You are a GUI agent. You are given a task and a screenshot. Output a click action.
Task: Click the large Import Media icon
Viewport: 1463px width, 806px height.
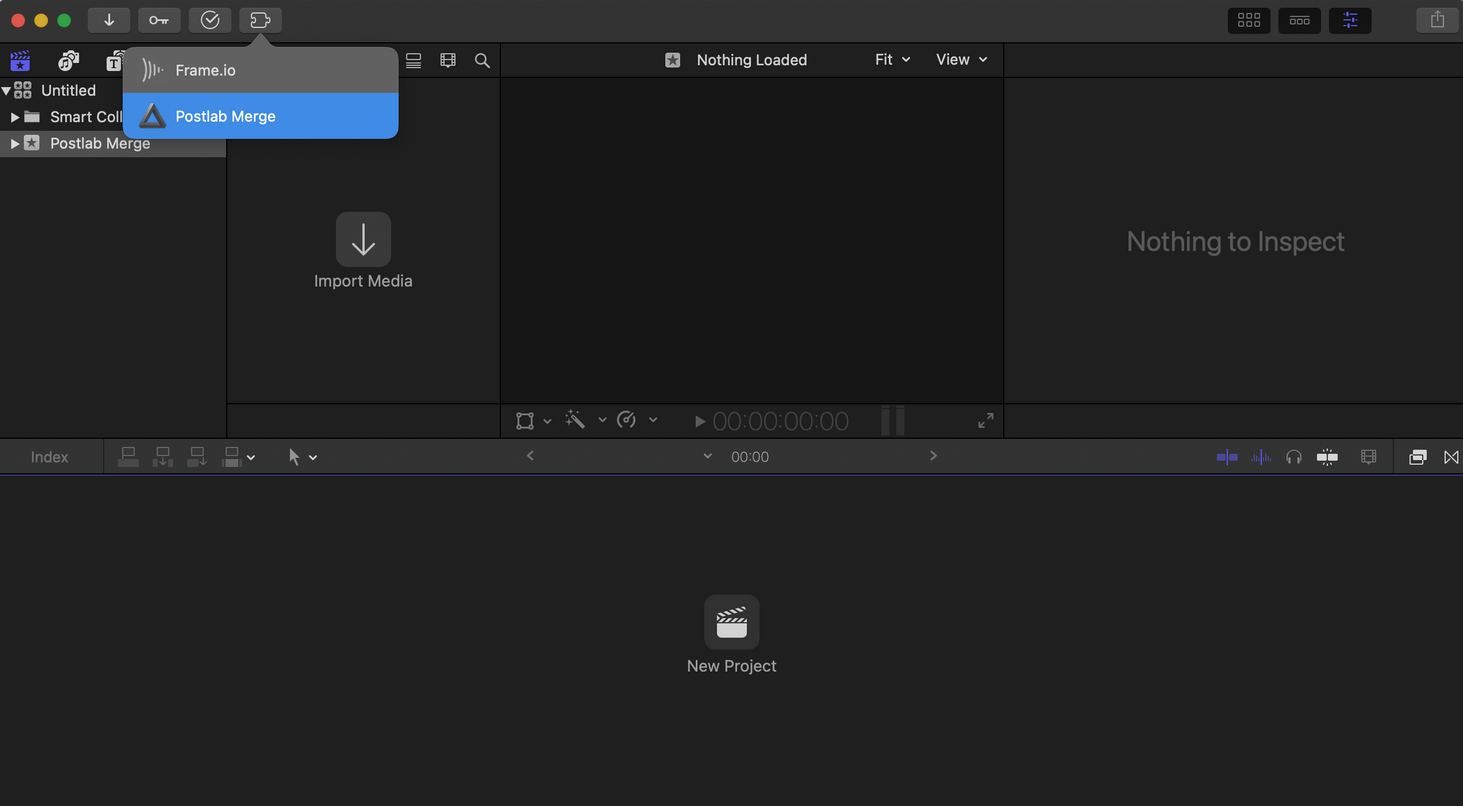[363, 239]
